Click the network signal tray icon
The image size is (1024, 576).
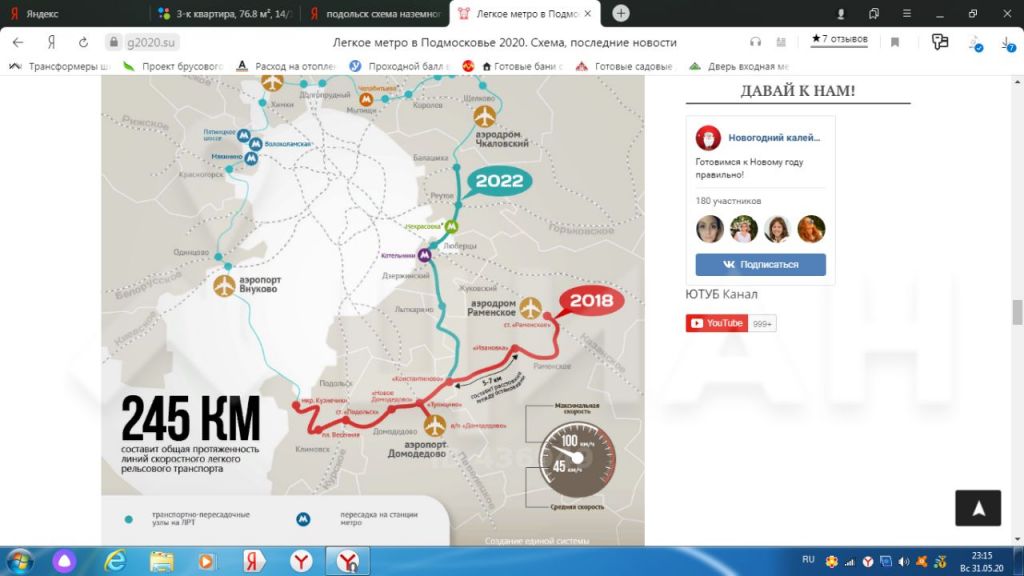tap(850, 562)
